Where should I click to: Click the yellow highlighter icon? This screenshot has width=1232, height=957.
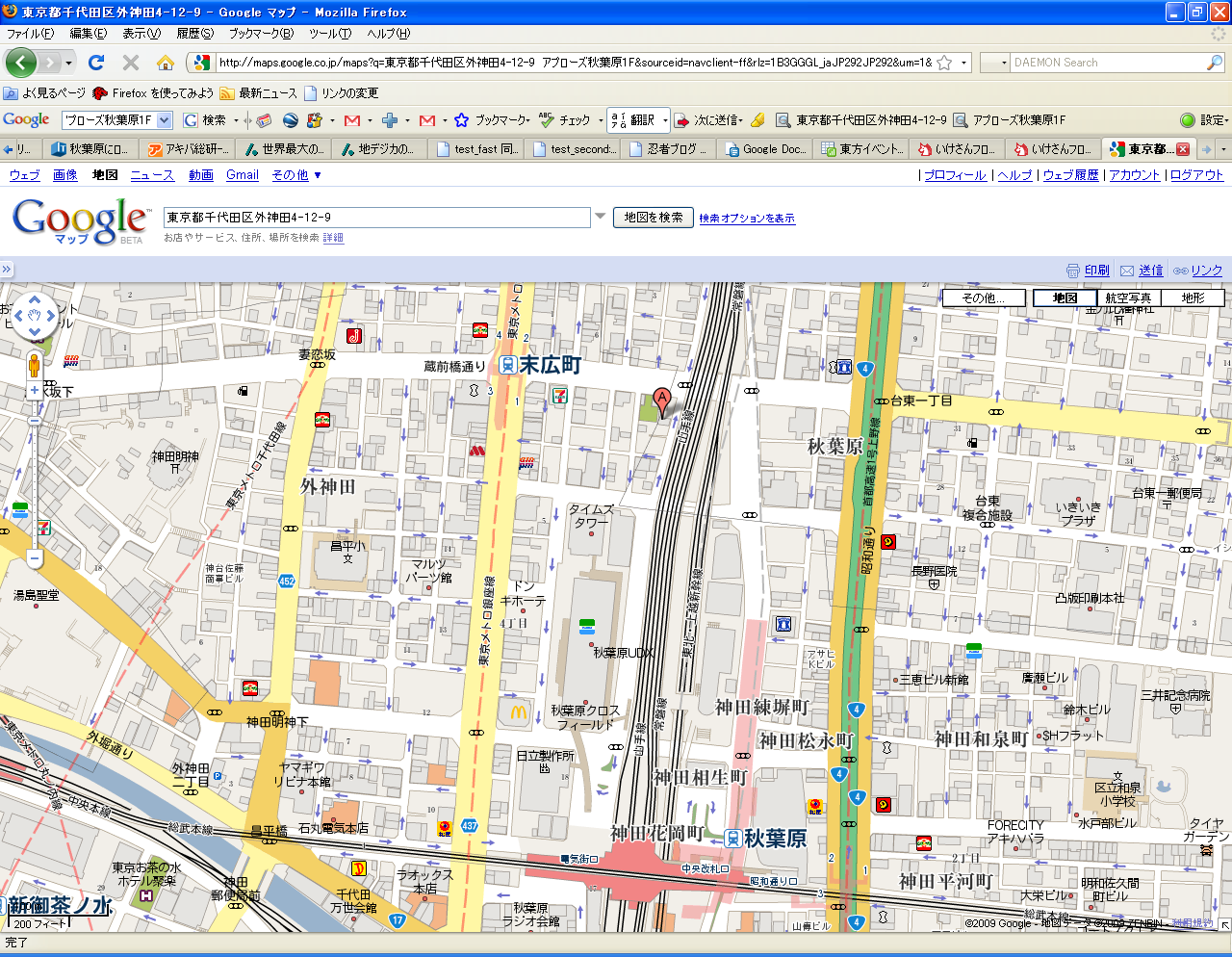tap(757, 120)
